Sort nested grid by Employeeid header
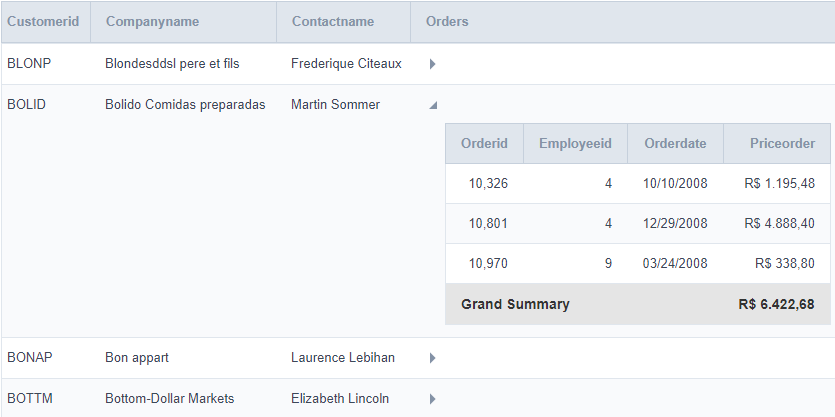This screenshot has height=417, width=835. tap(575, 144)
